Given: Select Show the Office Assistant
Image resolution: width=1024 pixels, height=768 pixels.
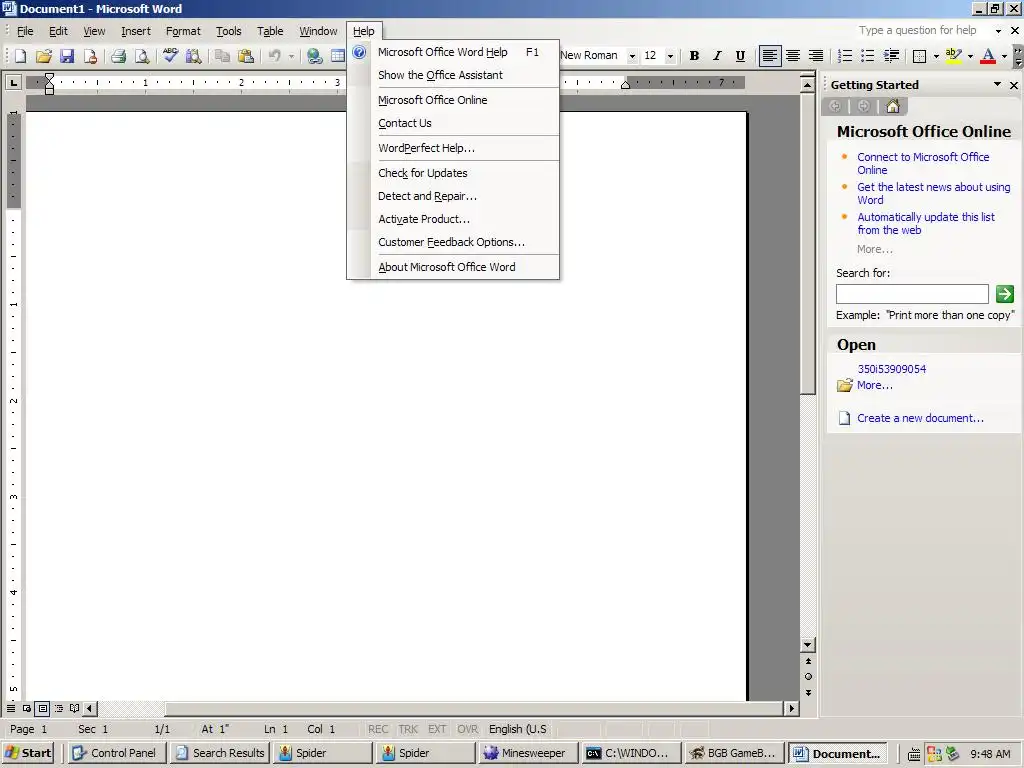Looking at the screenshot, I should (453, 75).
